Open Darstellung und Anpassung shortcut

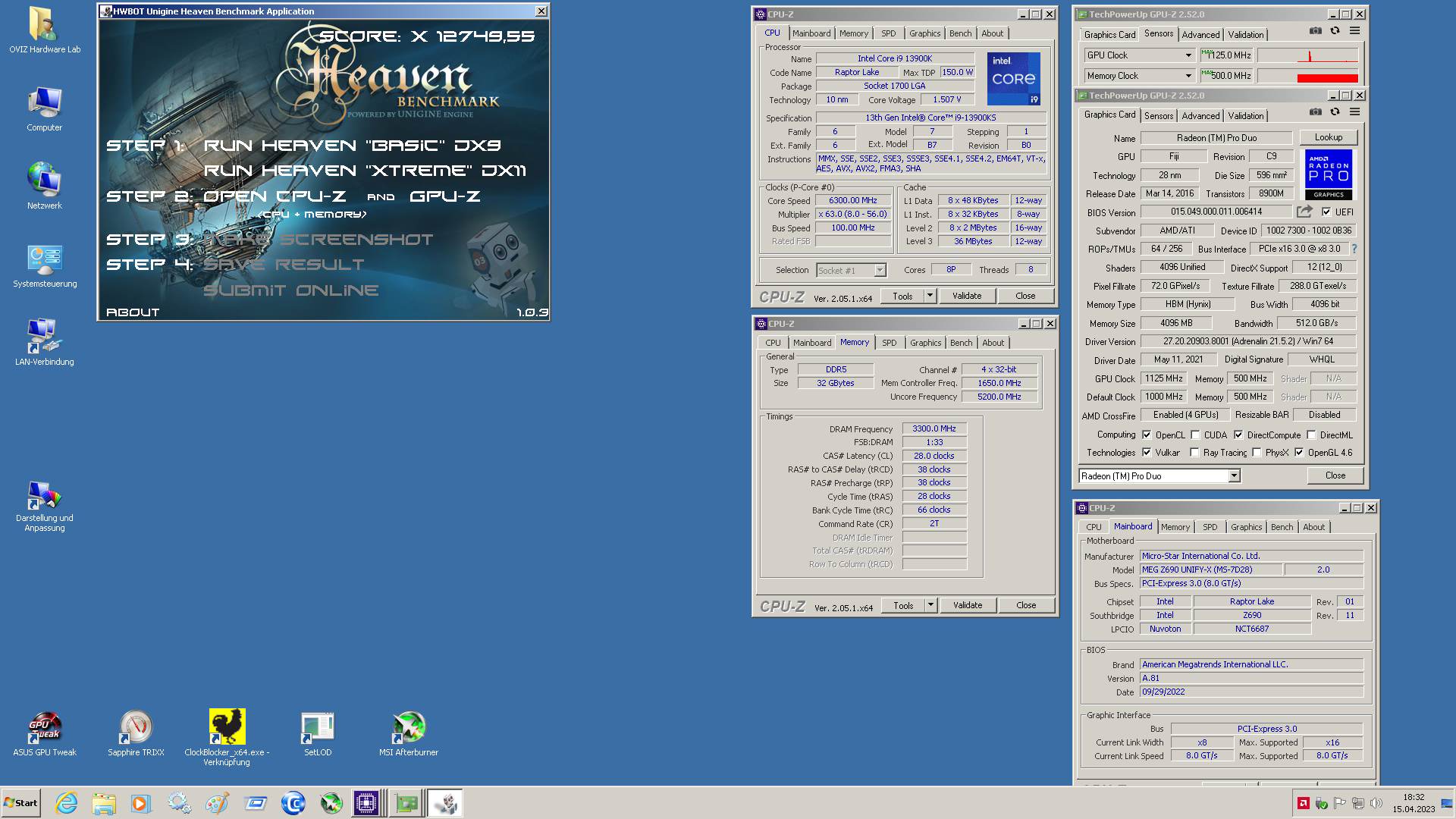tap(44, 507)
